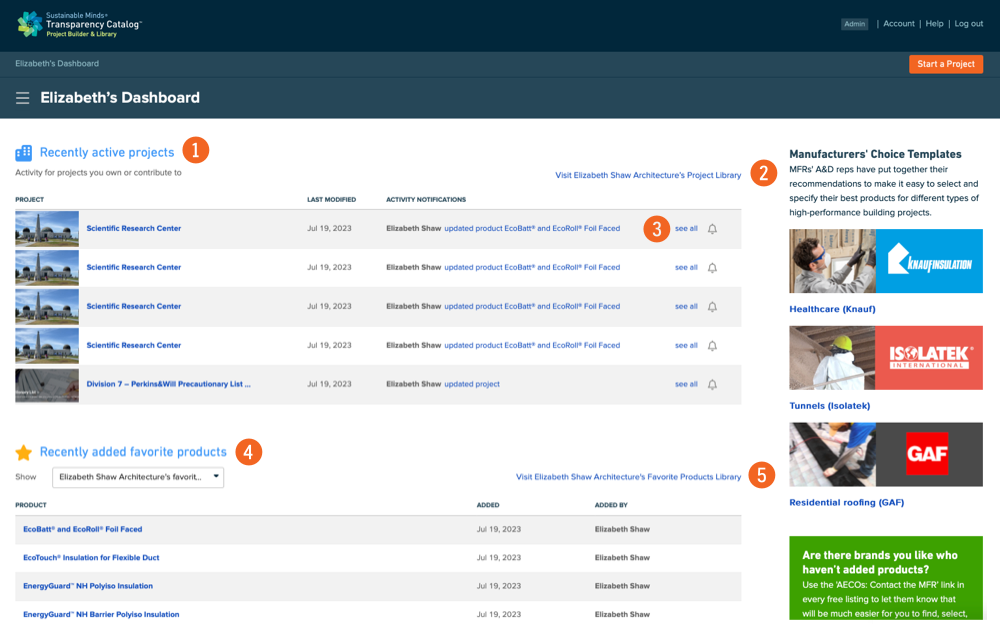Click 'see all' in the Division 7 row
This screenshot has width=1005, height=625.
686,384
